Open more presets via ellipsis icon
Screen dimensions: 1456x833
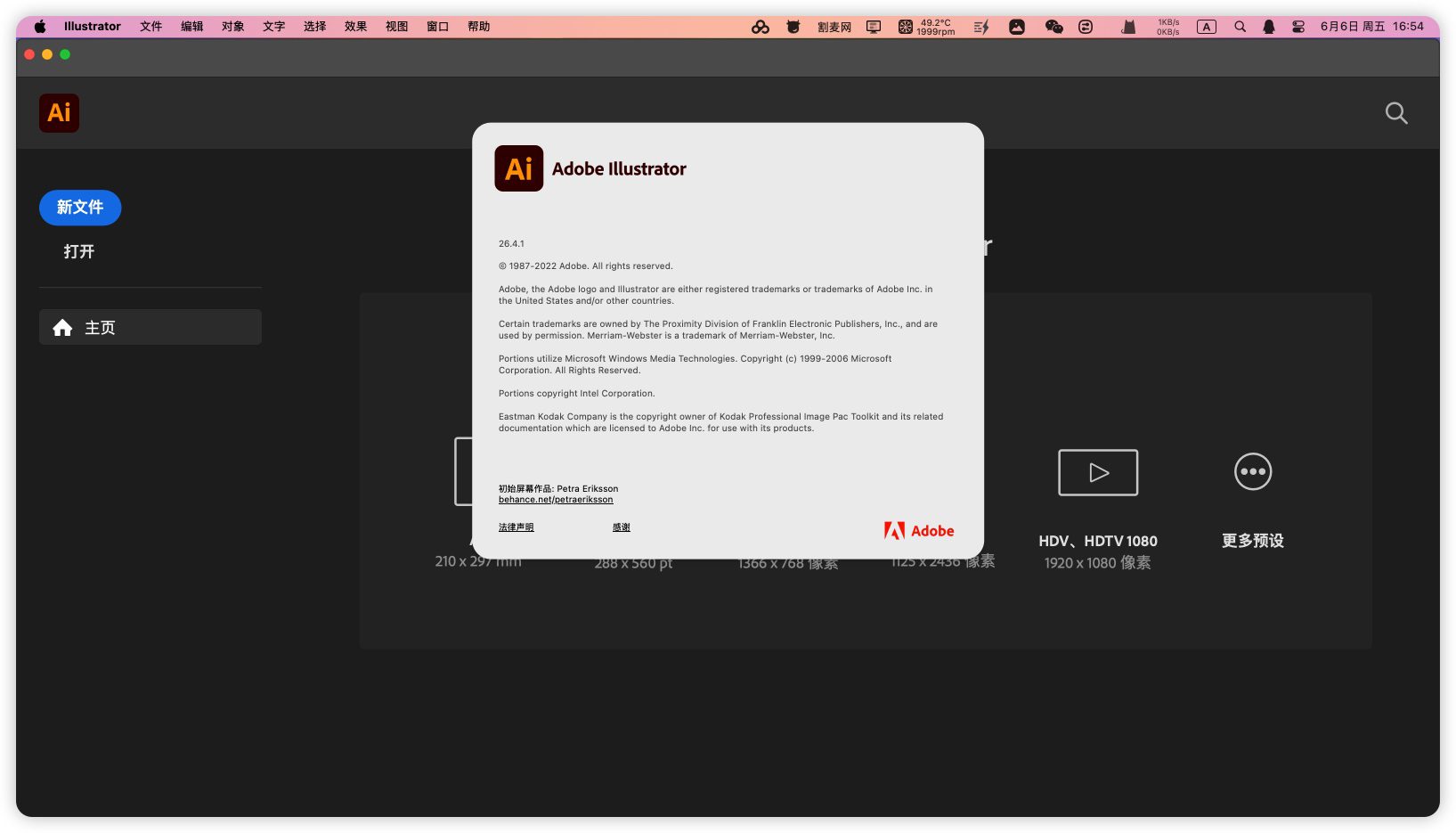pyautogui.click(x=1252, y=472)
